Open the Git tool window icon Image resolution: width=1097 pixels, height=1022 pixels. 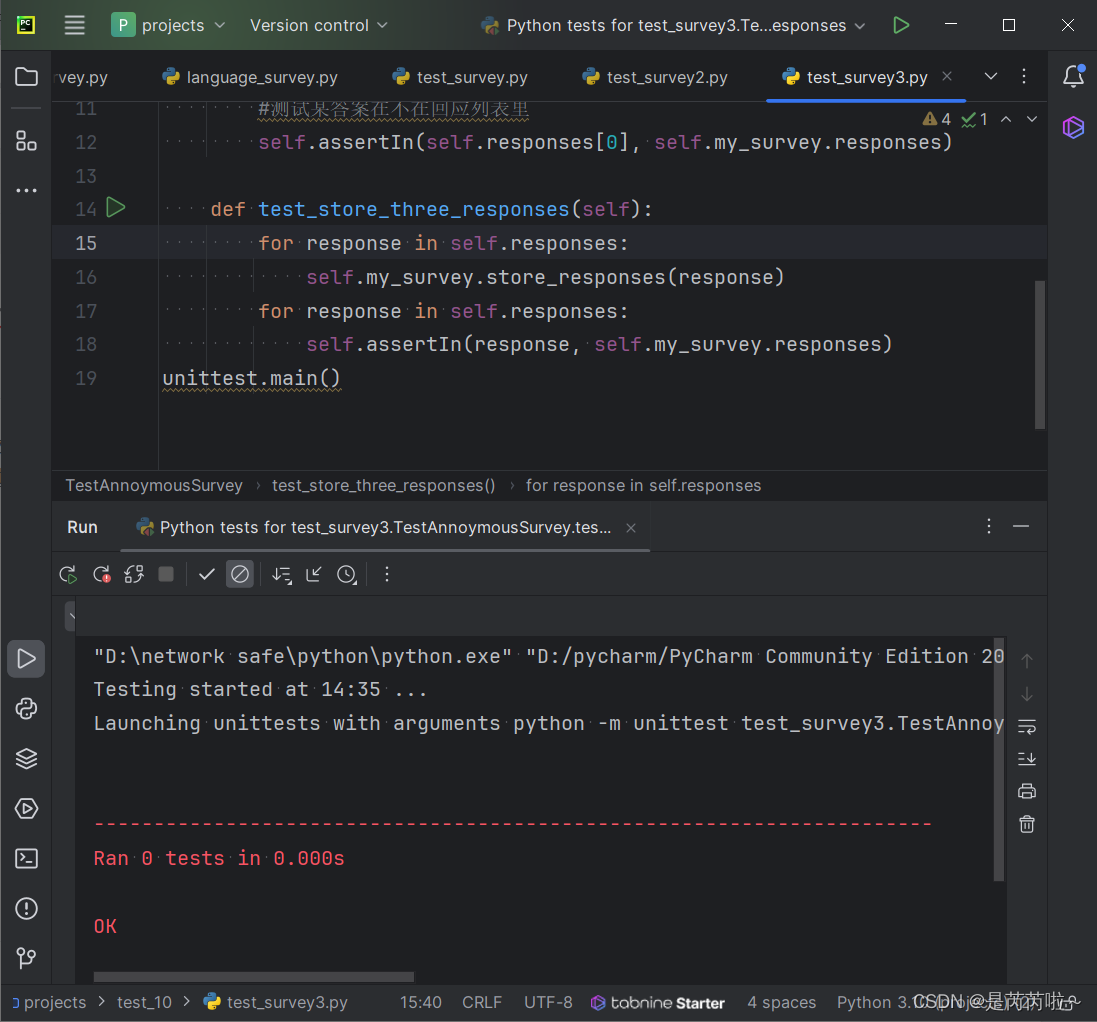click(27, 957)
